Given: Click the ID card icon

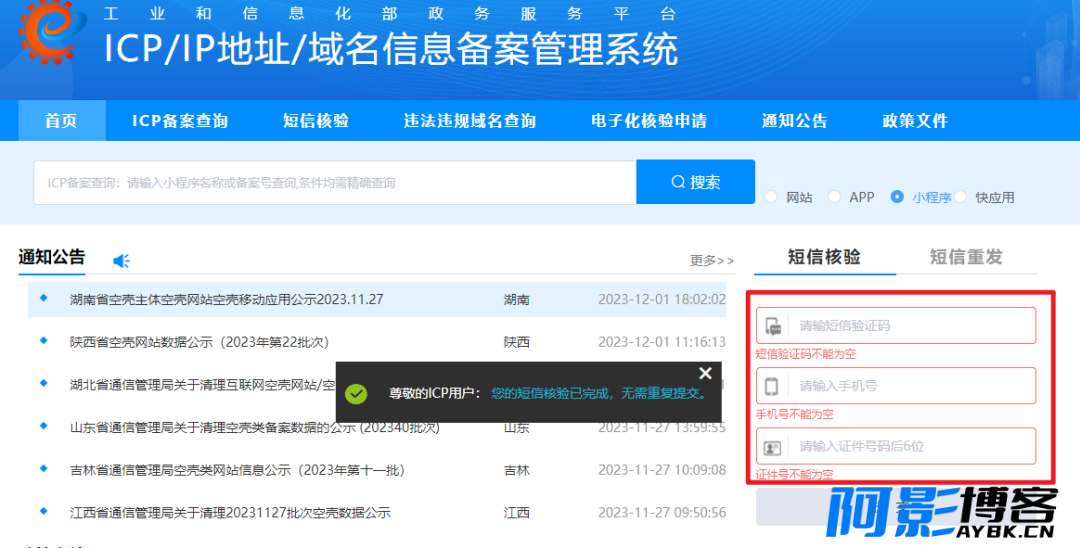Looking at the screenshot, I should coord(773,447).
